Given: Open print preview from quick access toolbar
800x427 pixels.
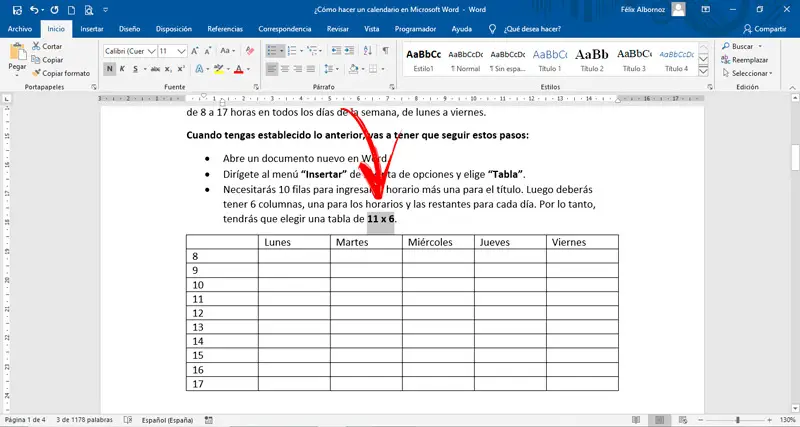Looking at the screenshot, I should click(89, 9).
